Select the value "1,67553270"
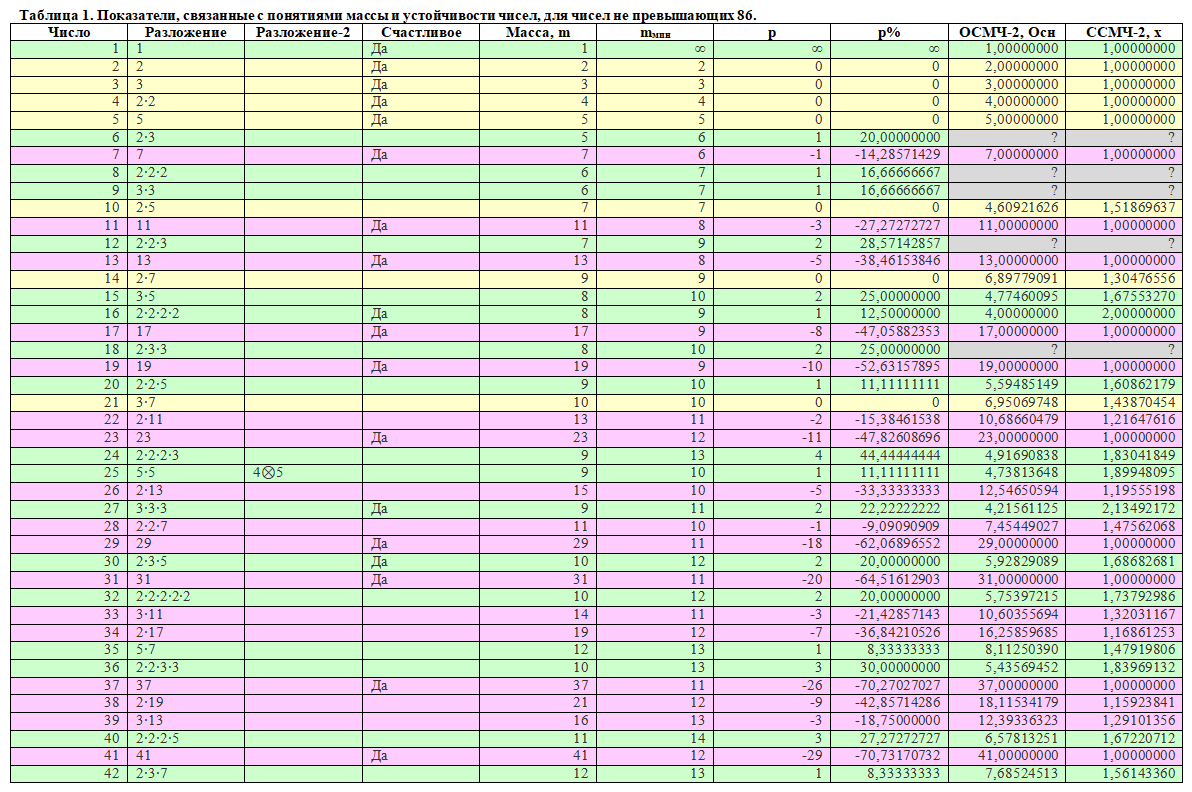1192x792 pixels. click(x=1139, y=296)
